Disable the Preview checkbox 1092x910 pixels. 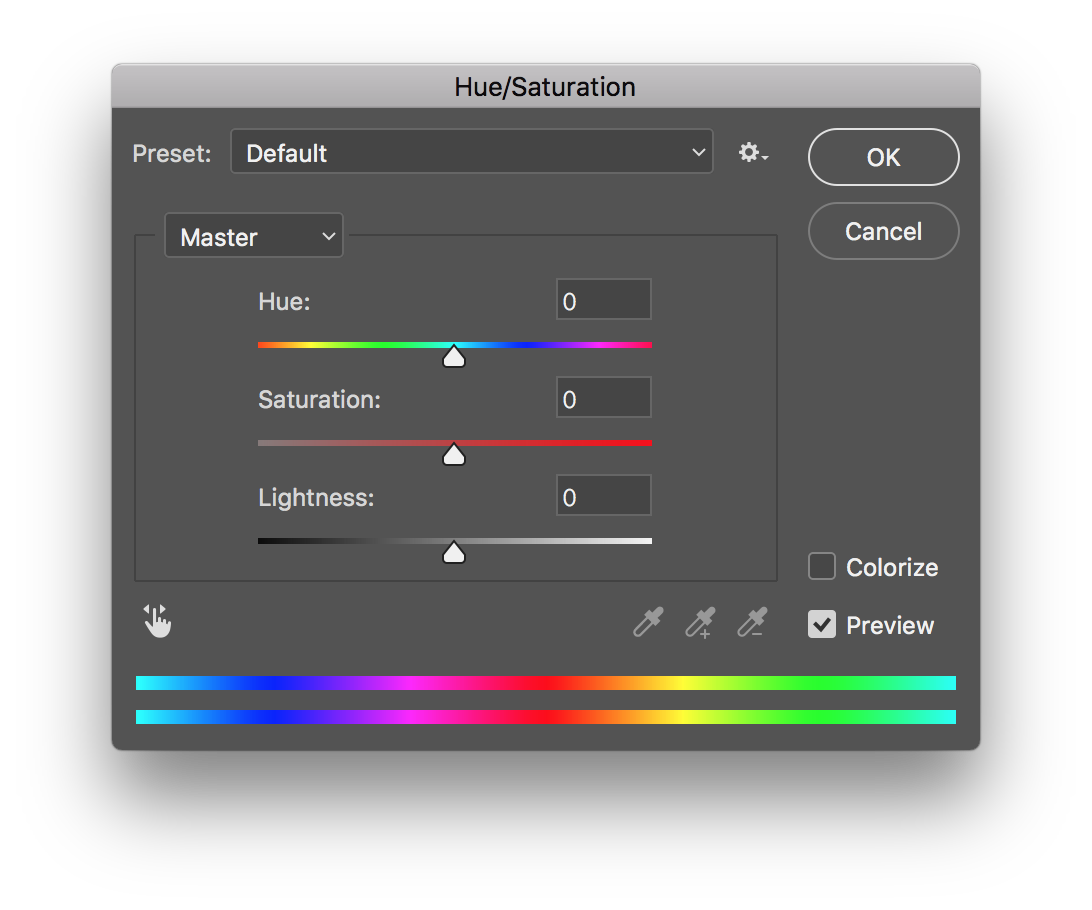[x=821, y=624]
